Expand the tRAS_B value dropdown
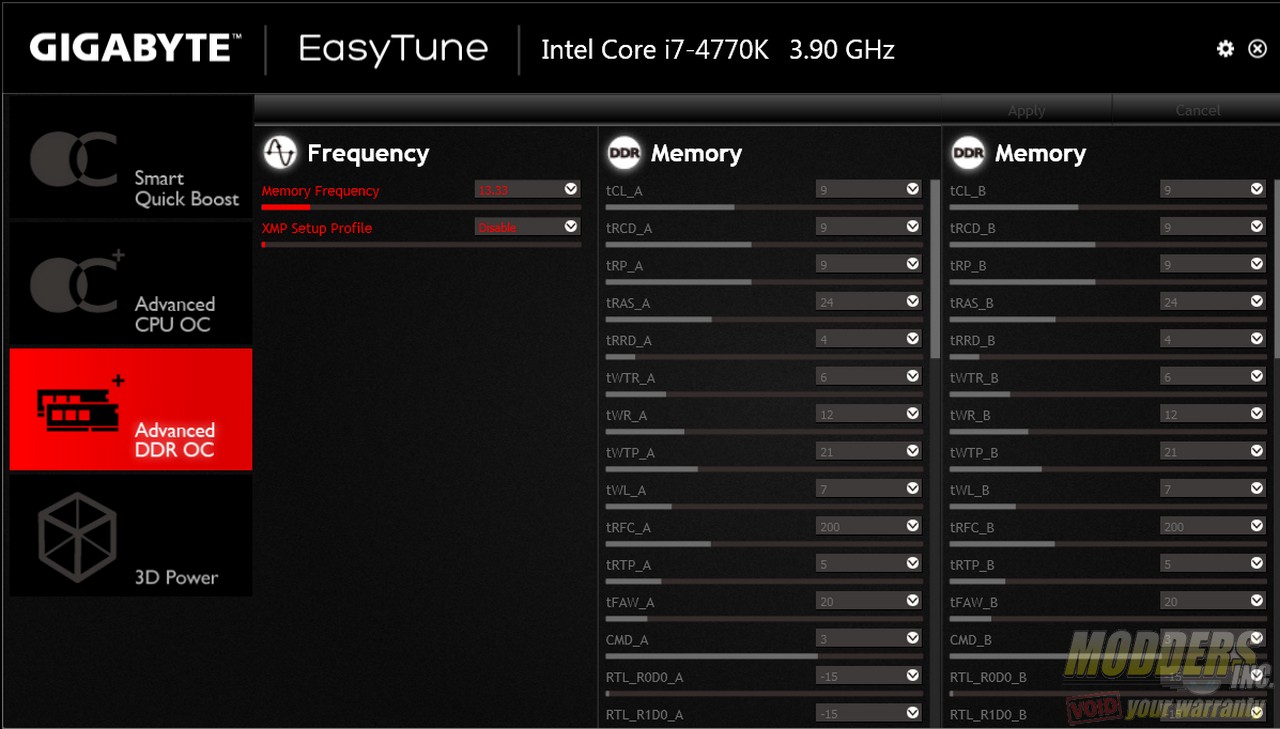The width and height of the screenshot is (1280, 729). point(1212,302)
